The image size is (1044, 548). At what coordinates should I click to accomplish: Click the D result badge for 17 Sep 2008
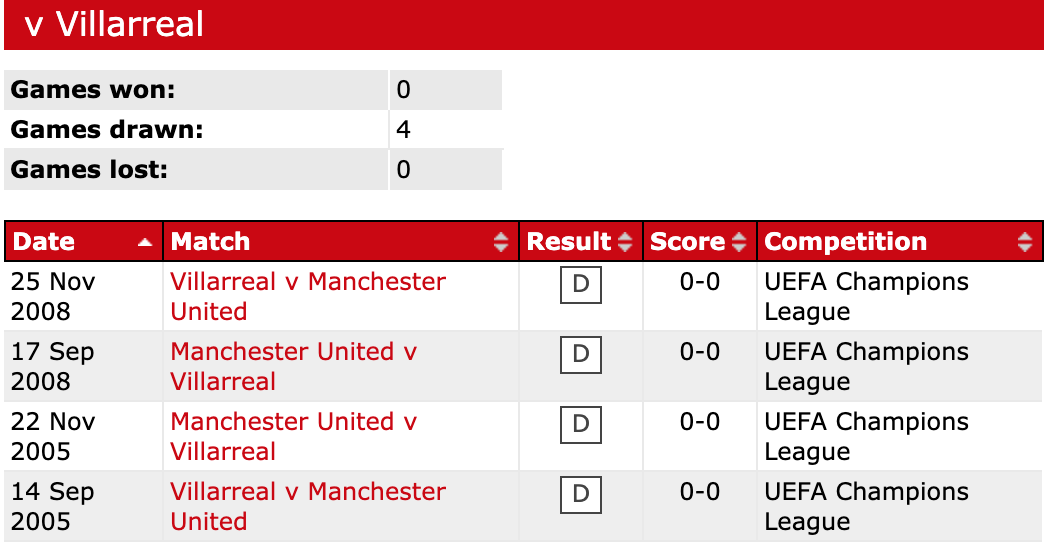pos(580,355)
